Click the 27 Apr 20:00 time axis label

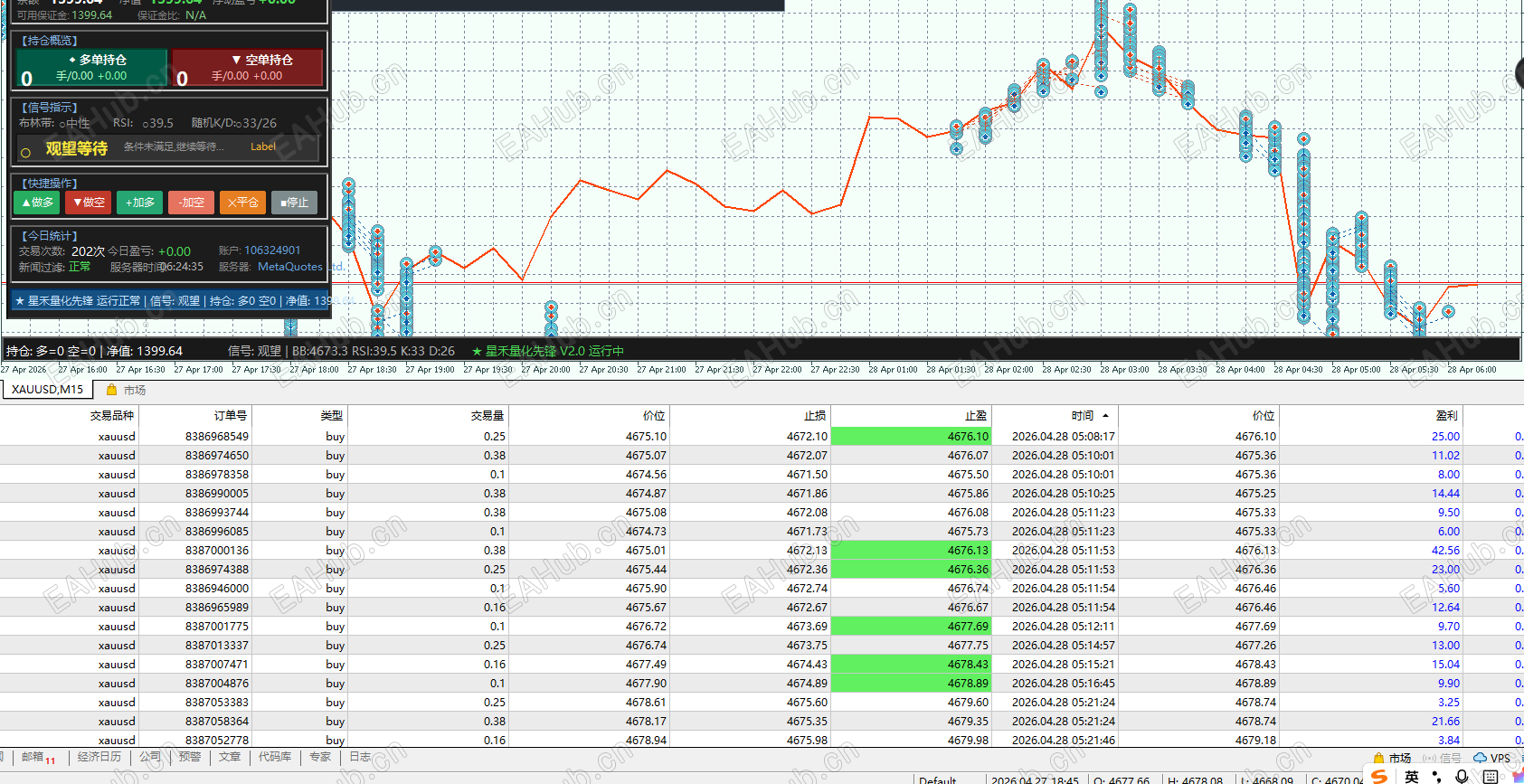click(x=545, y=370)
